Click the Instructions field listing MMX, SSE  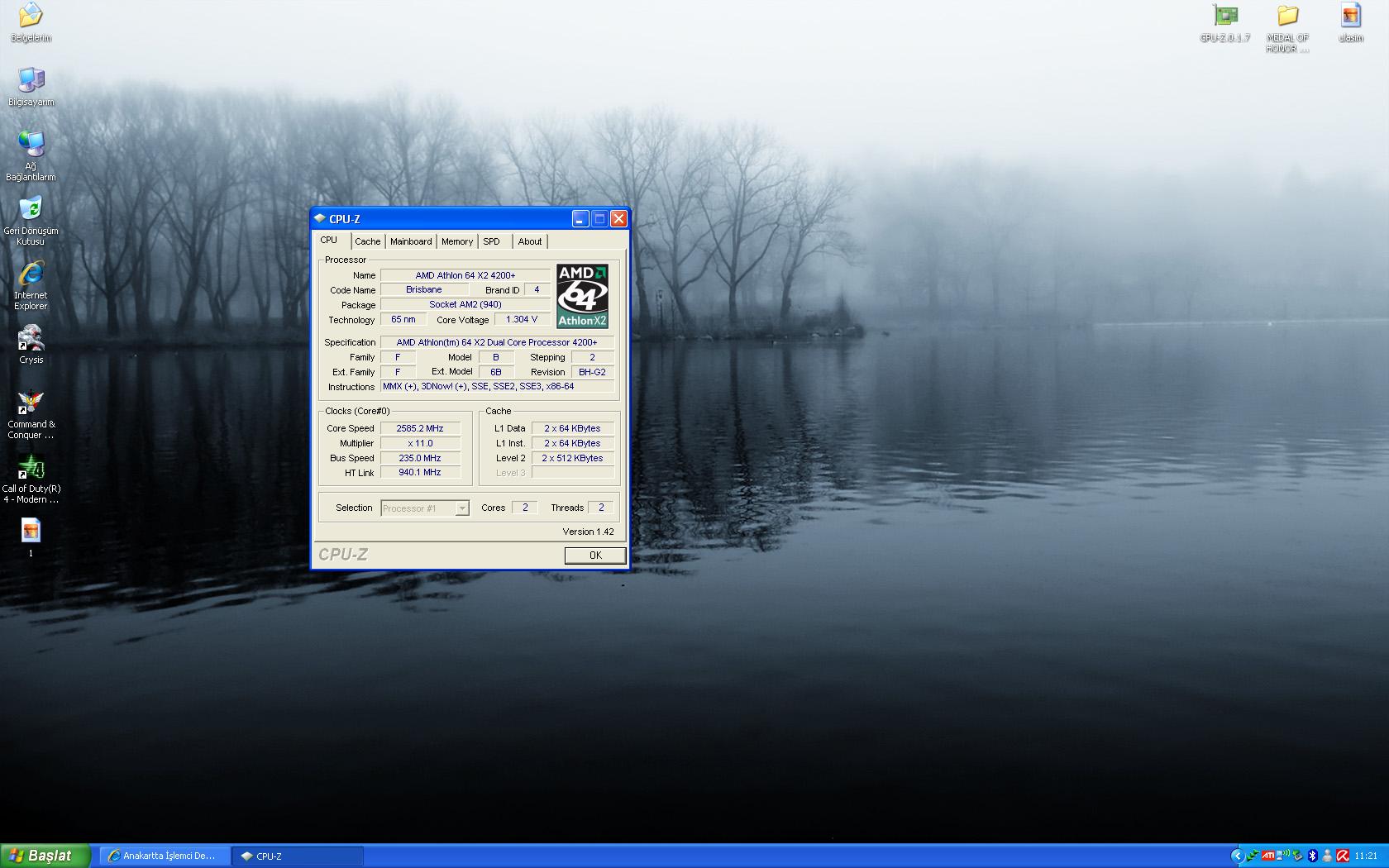497,387
